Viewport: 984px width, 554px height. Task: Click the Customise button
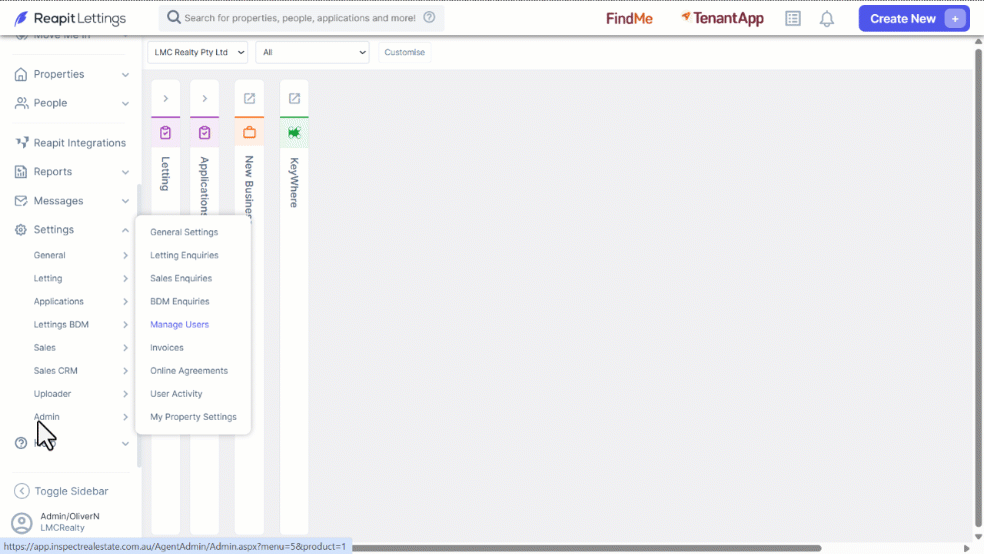click(405, 52)
